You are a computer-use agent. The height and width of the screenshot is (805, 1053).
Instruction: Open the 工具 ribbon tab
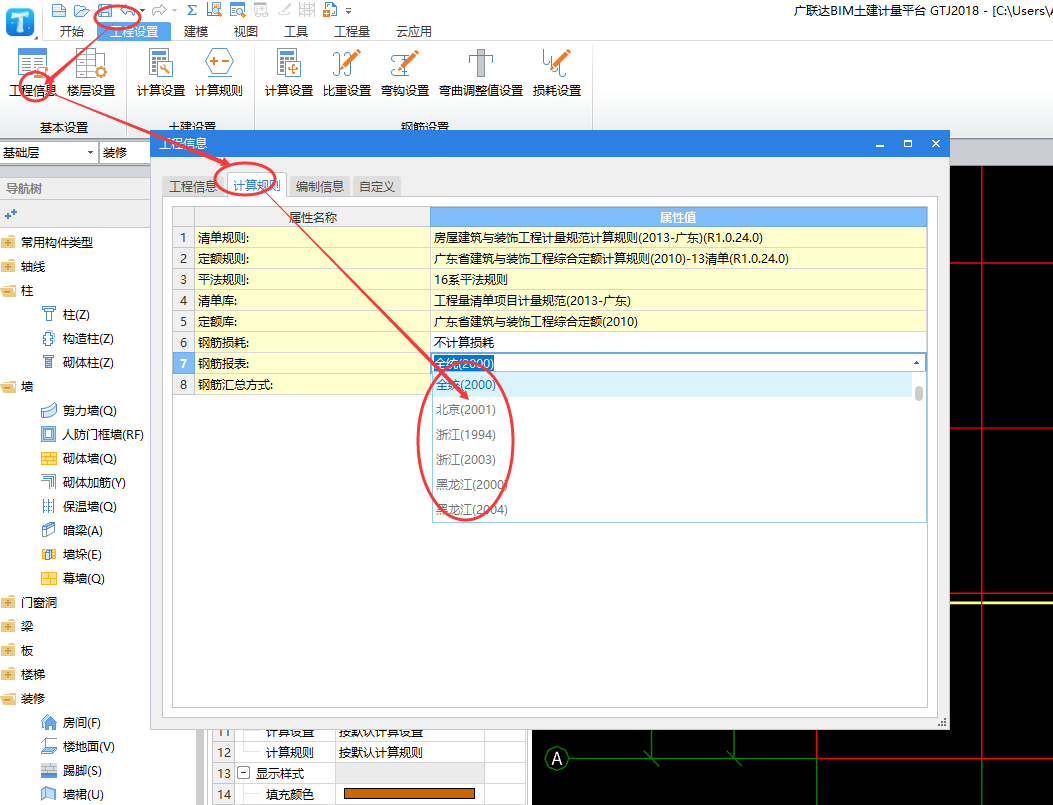(x=295, y=32)
